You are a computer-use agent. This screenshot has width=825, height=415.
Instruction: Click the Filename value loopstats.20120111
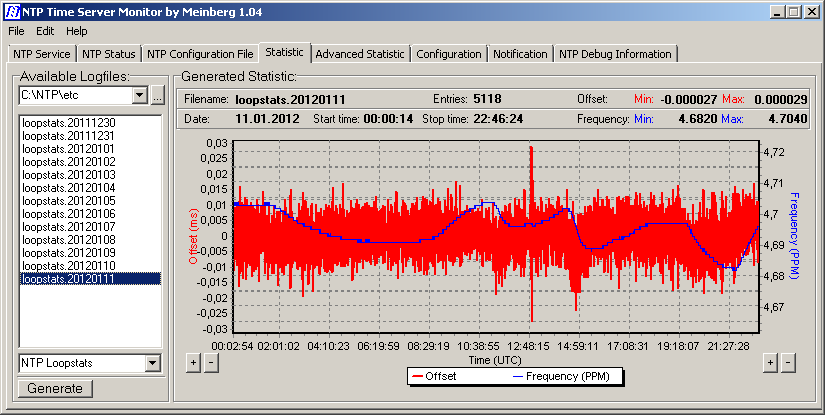[290, 99]
